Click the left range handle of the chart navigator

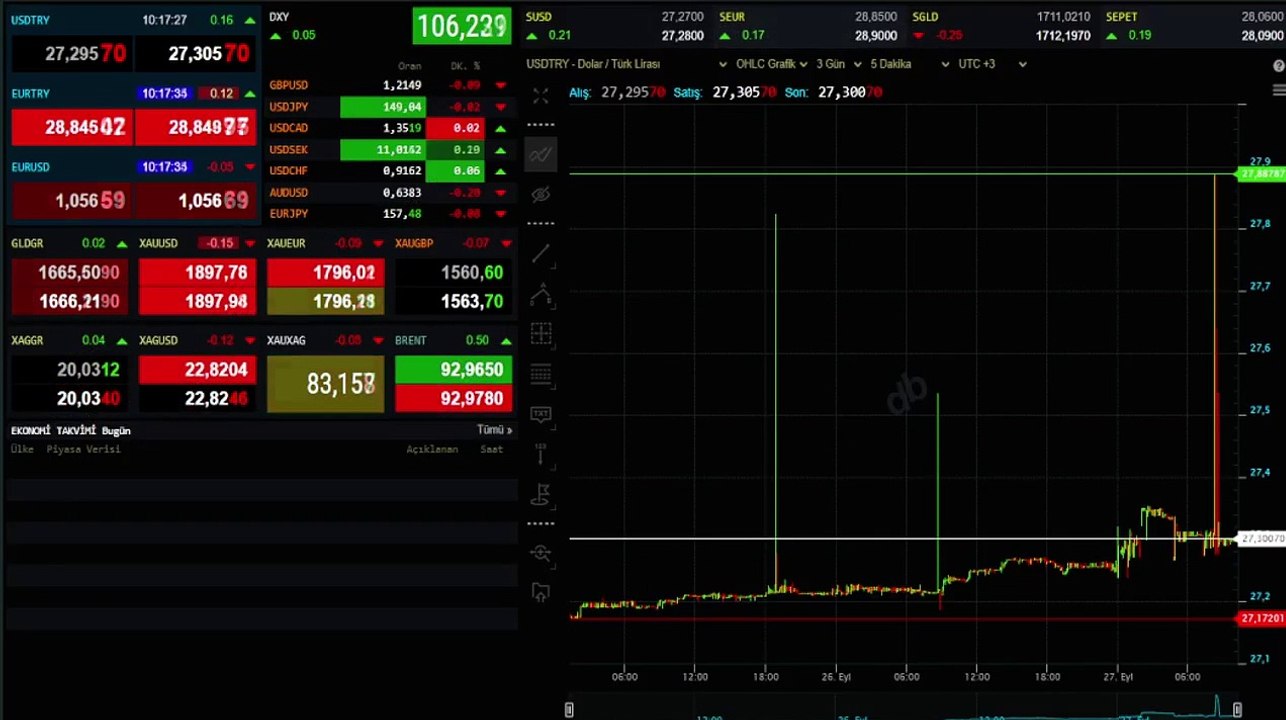click(x=569, y=710)
